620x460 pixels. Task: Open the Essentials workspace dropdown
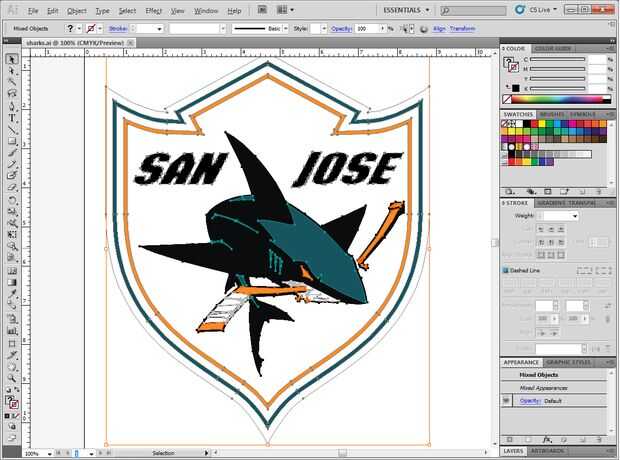(x=406, y=10)
